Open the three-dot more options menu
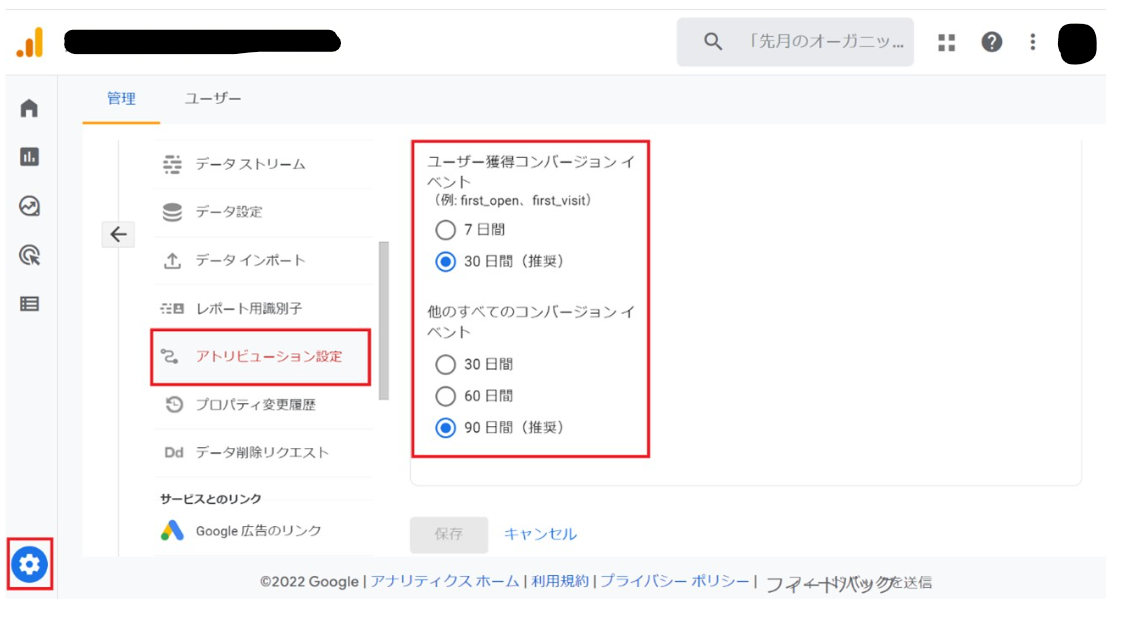 point(1032,42)
